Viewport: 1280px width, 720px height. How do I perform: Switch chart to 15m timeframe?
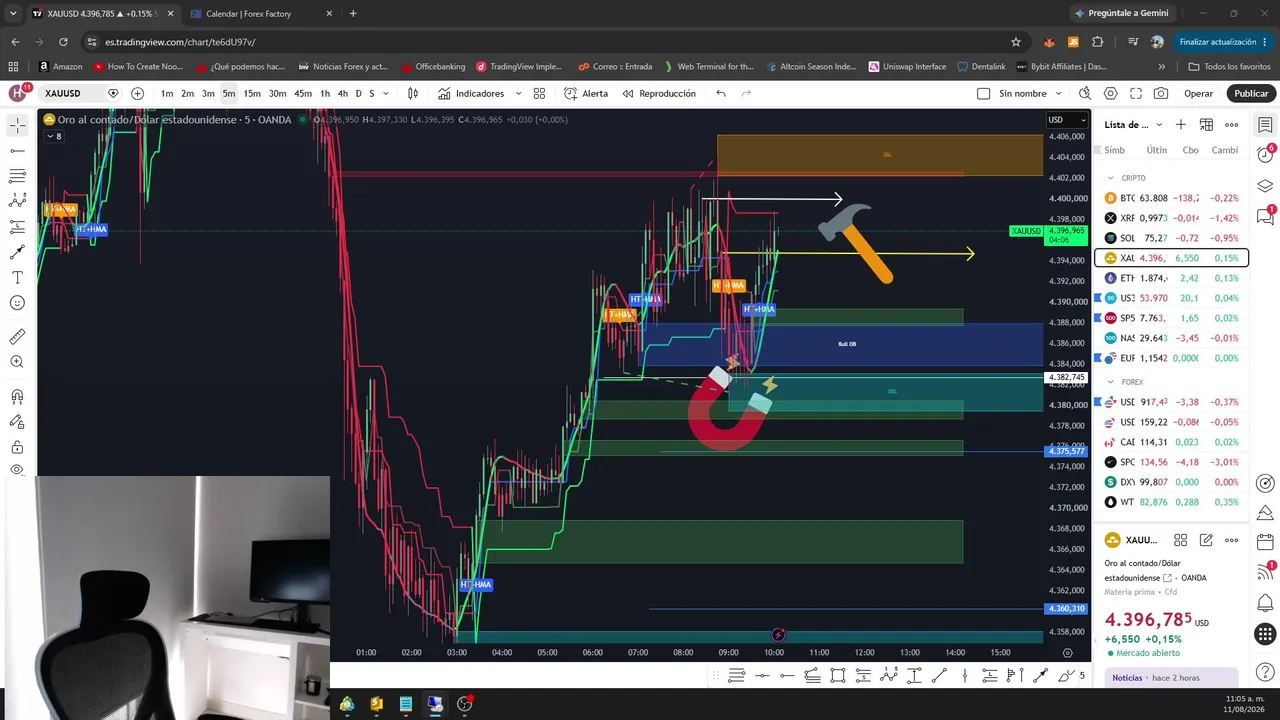(x=252, y=93)
